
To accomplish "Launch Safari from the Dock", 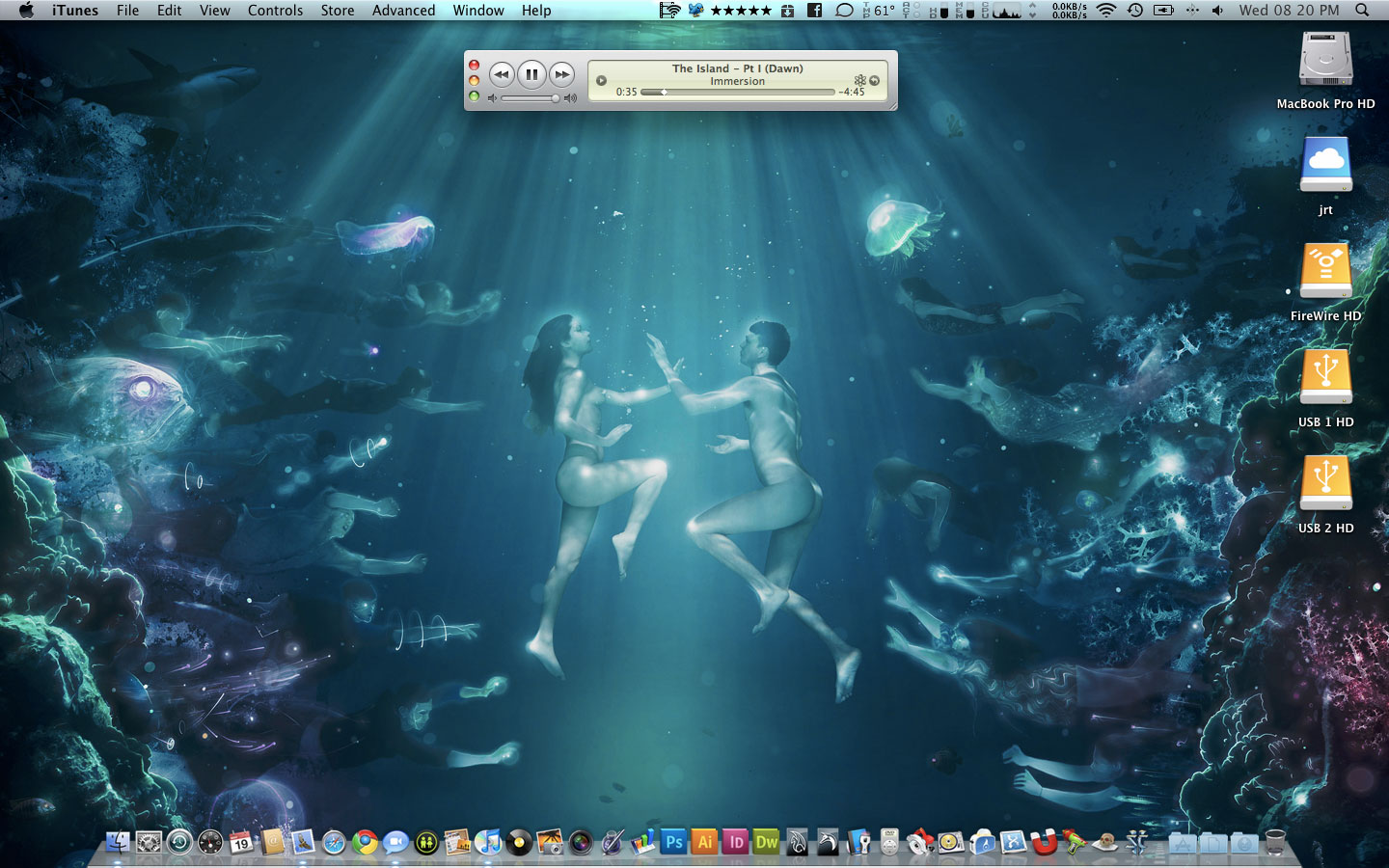I will (334, 842).
